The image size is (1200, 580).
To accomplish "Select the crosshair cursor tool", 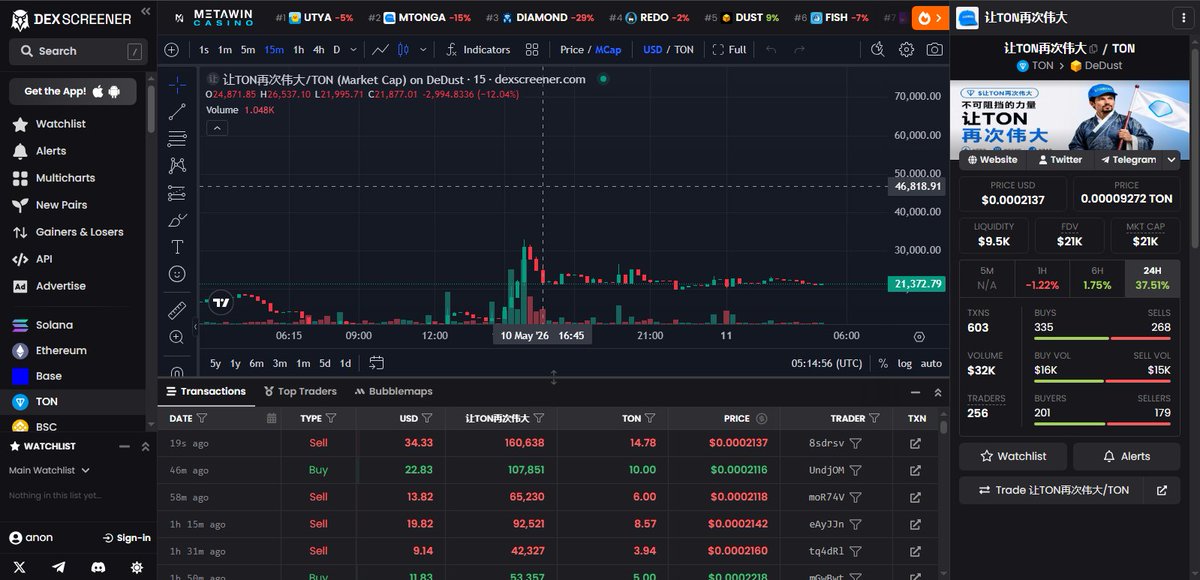I will [x=177, y=85].
